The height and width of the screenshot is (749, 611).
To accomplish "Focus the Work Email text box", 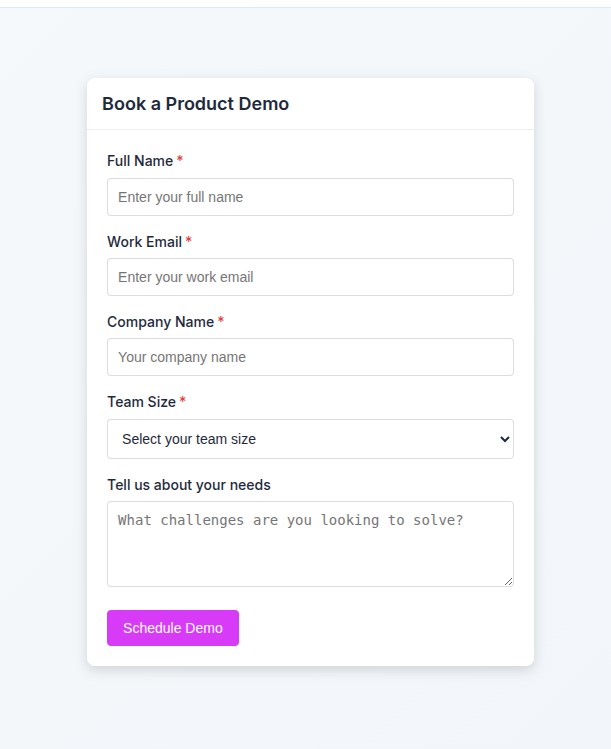I will click(310, 277).
